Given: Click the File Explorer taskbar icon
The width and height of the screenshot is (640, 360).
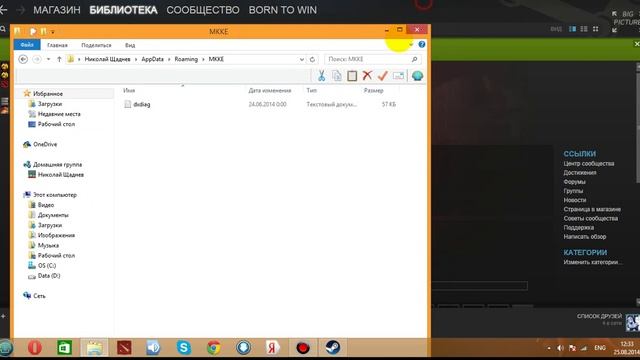Looking at the screenshot, I should click(x=94, y=348).
